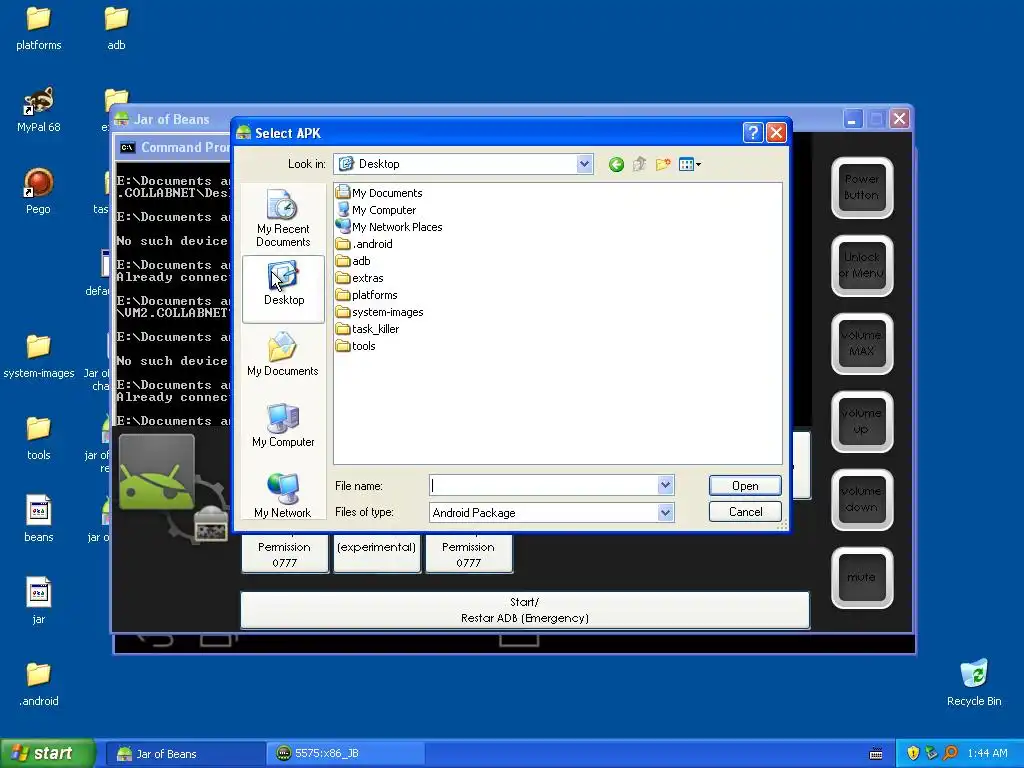Viewport: 1024px width, 768px height.
Task: Click the tray icon left of the magnifier
Action: 932,754
